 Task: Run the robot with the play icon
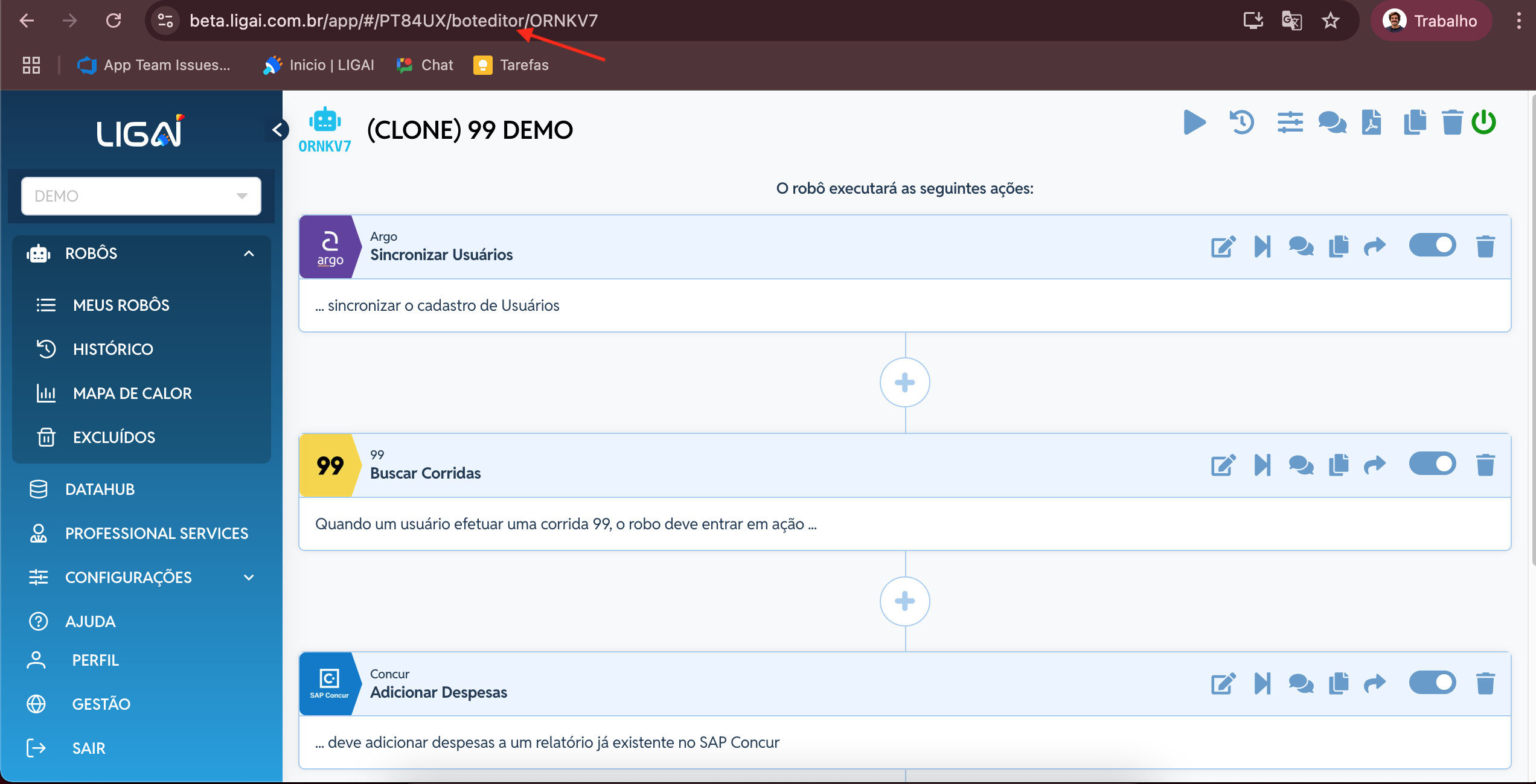coord(1194,123)
